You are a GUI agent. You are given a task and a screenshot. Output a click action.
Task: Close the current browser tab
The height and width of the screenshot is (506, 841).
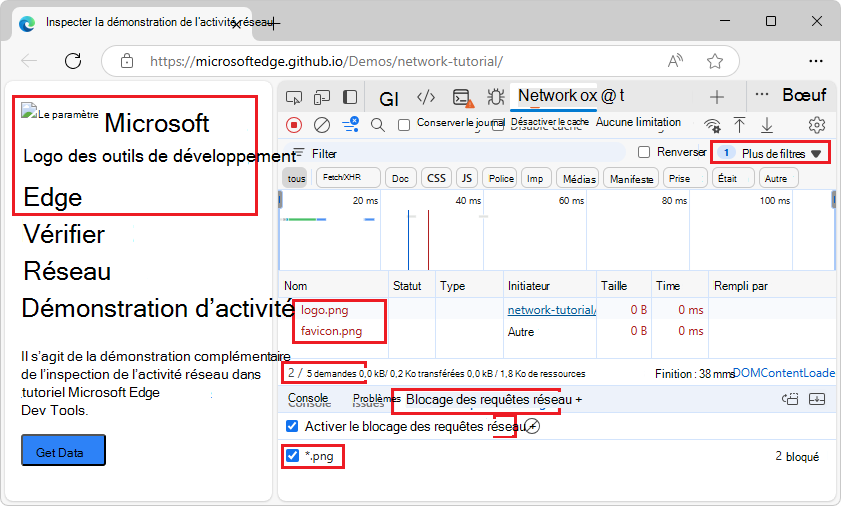(236, 24)
